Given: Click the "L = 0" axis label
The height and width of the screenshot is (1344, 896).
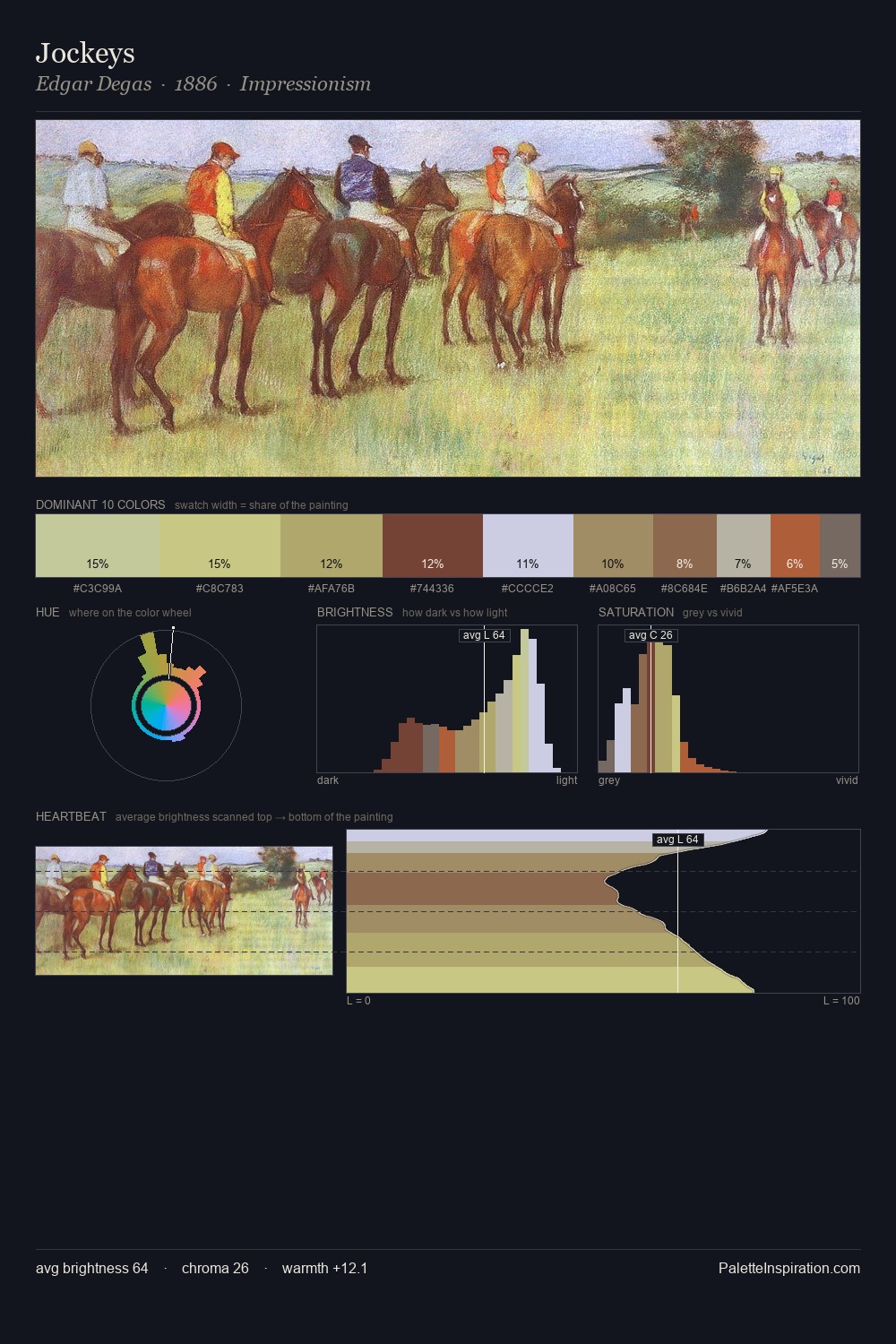Looking at the screenshot, I should coord(358,1001).
